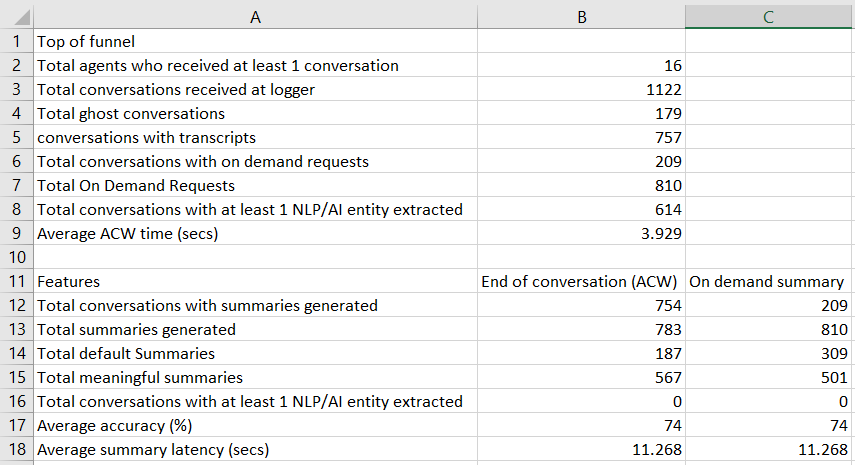This screenshot has height=465, width=855.
Task: Click 'Total summaries generated' cell
Action: click(255, 329)
